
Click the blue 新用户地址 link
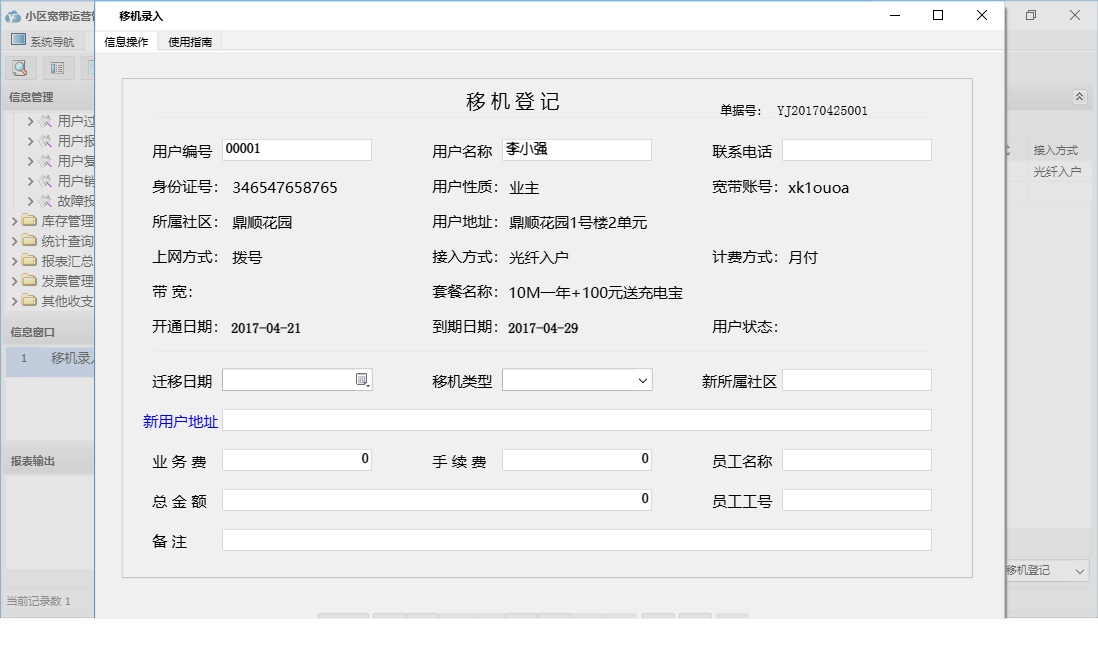[x=180, y=420]
